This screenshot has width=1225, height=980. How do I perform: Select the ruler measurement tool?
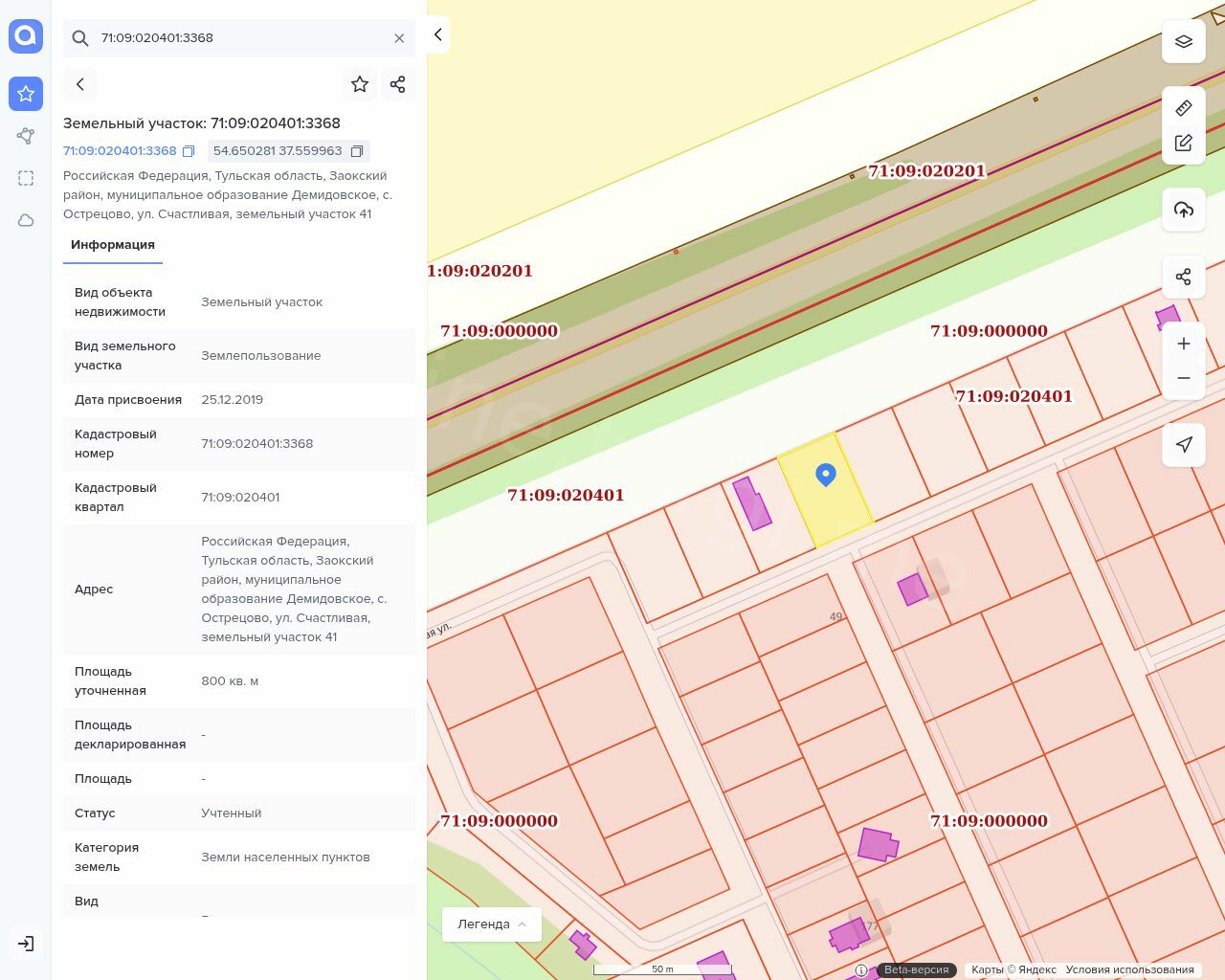[x=1183, y=108]
